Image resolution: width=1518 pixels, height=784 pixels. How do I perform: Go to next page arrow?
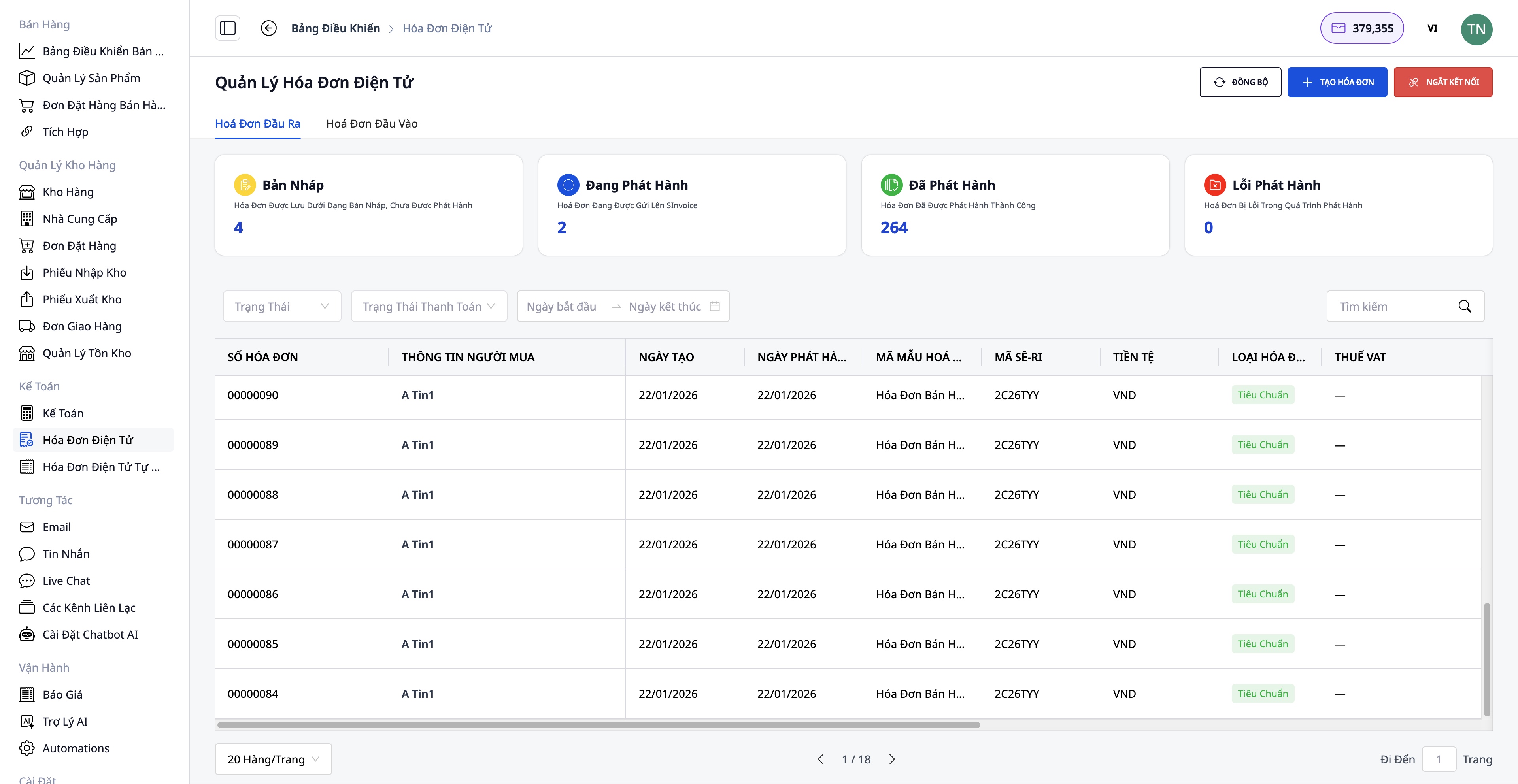click(x=892, y=759)
